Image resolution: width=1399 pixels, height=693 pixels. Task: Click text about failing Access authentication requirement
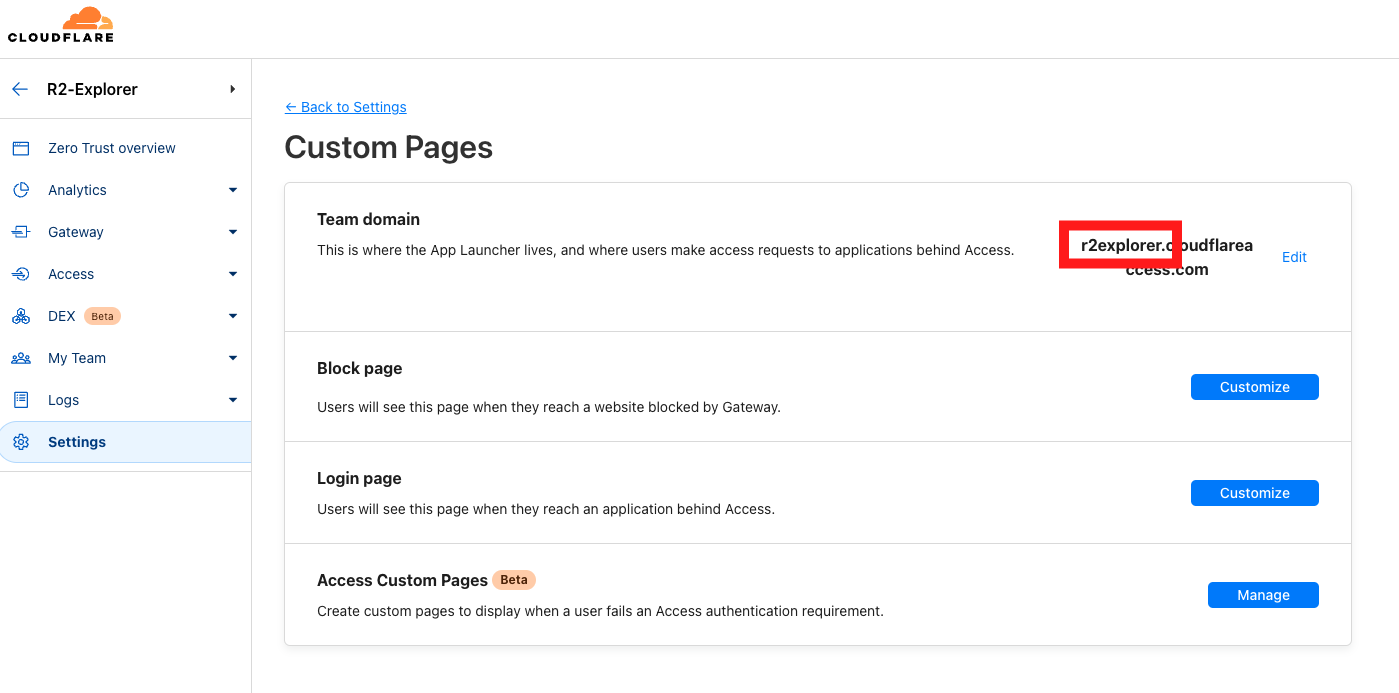[x=600, y=611]
